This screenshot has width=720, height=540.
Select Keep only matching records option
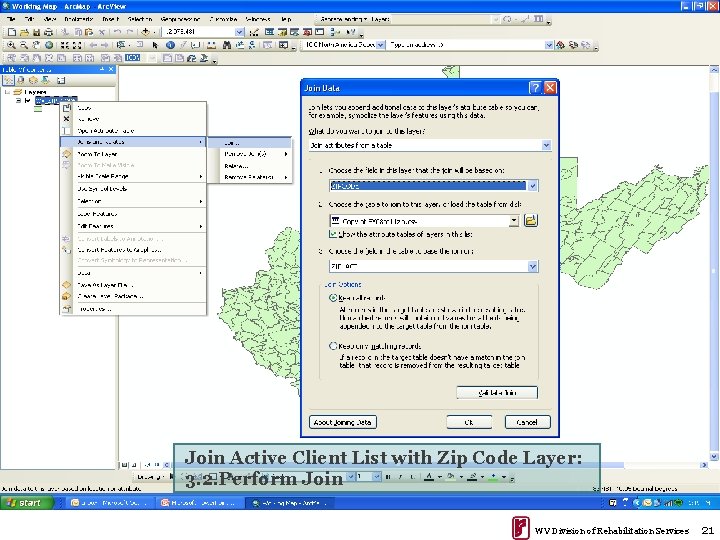click(333, 346)
